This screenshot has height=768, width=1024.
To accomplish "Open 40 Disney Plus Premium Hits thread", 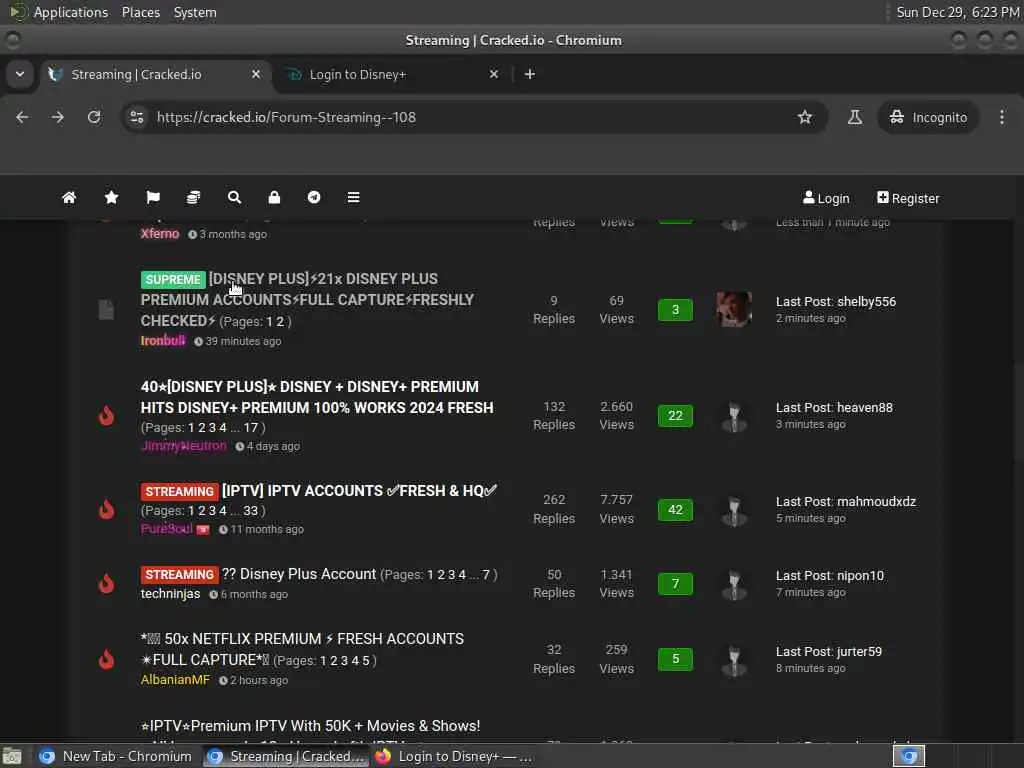I will [x=317, y=396].
